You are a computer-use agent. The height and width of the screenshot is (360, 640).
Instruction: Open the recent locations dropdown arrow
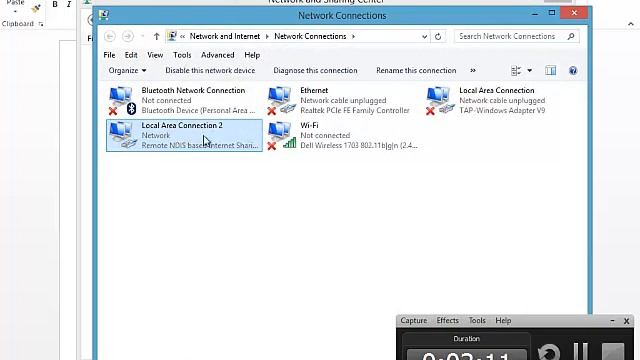click(142, 36)
